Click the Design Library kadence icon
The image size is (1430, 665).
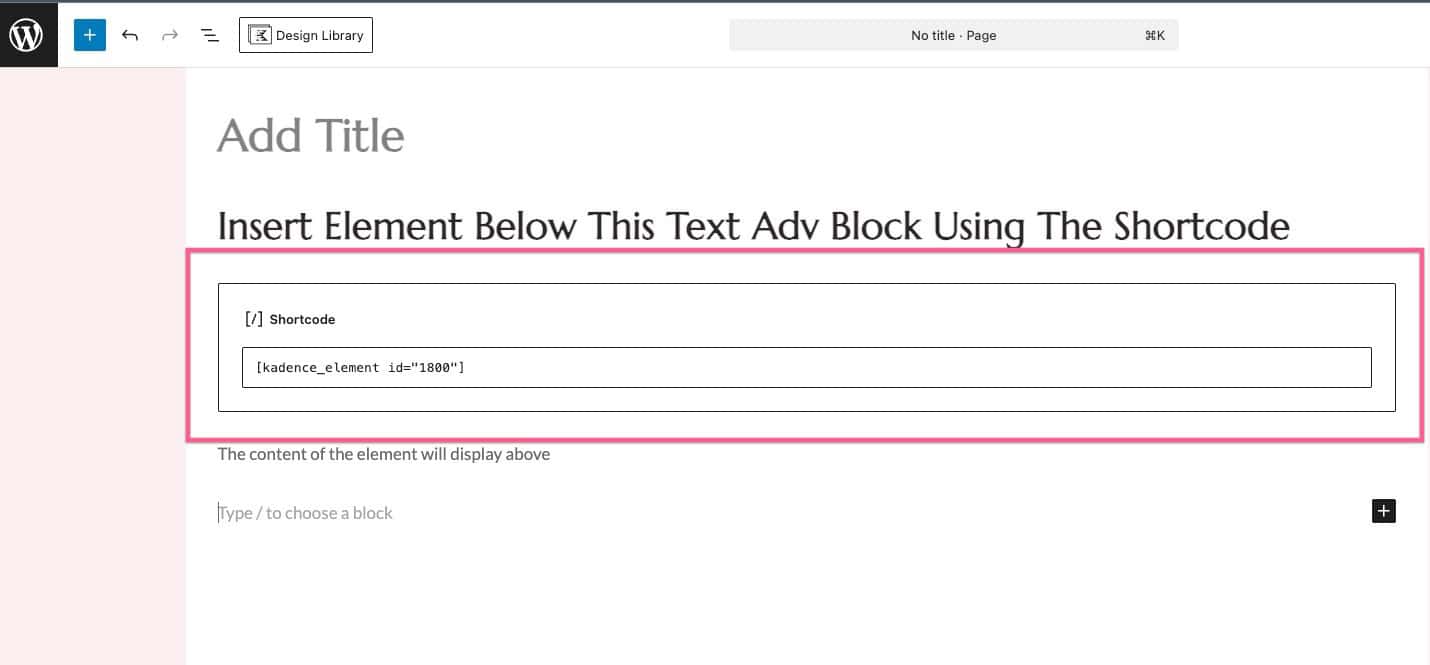click(x=259, y=34)
